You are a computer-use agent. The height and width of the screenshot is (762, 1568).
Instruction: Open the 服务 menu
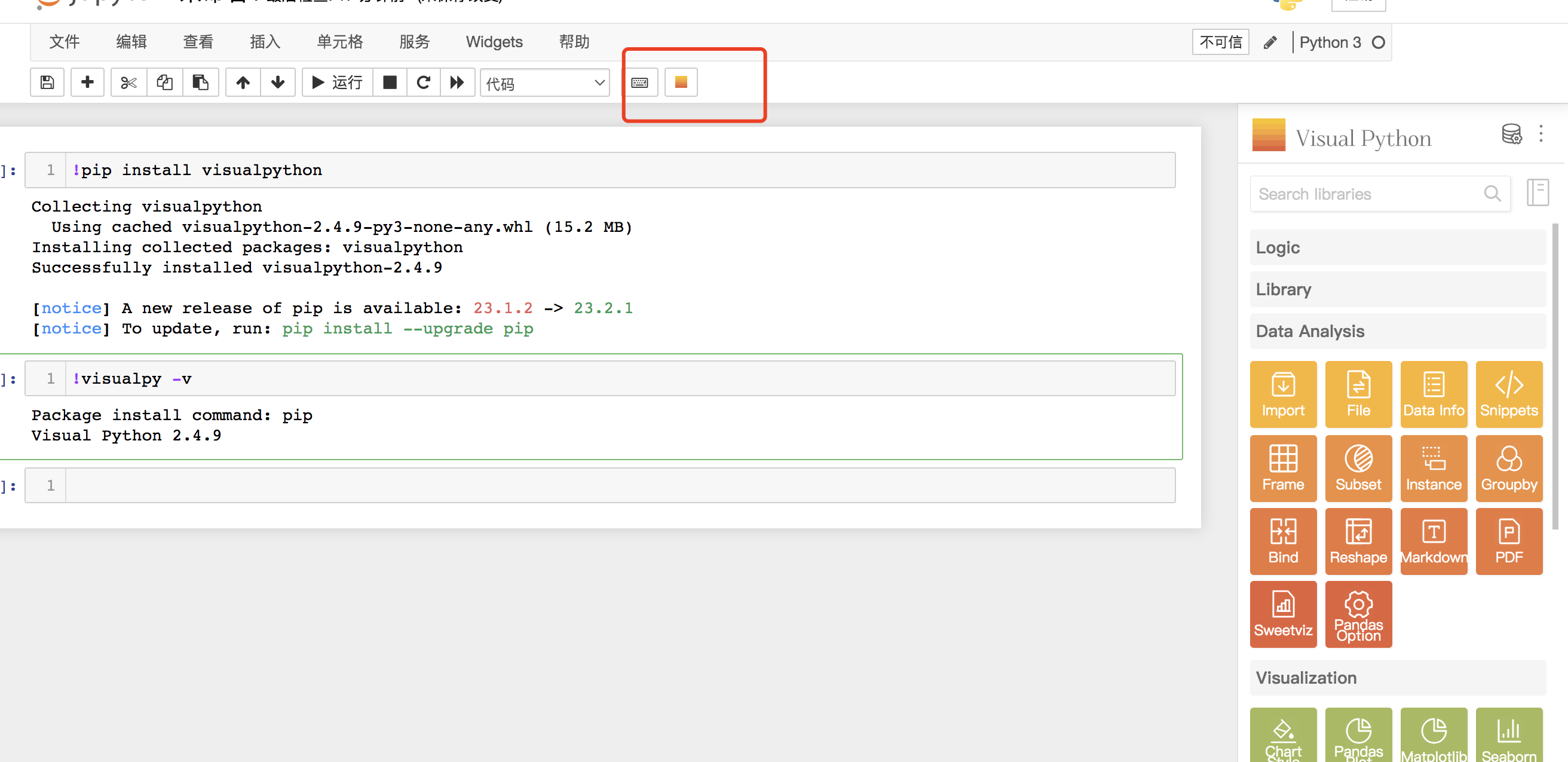(x=415, y=42)
